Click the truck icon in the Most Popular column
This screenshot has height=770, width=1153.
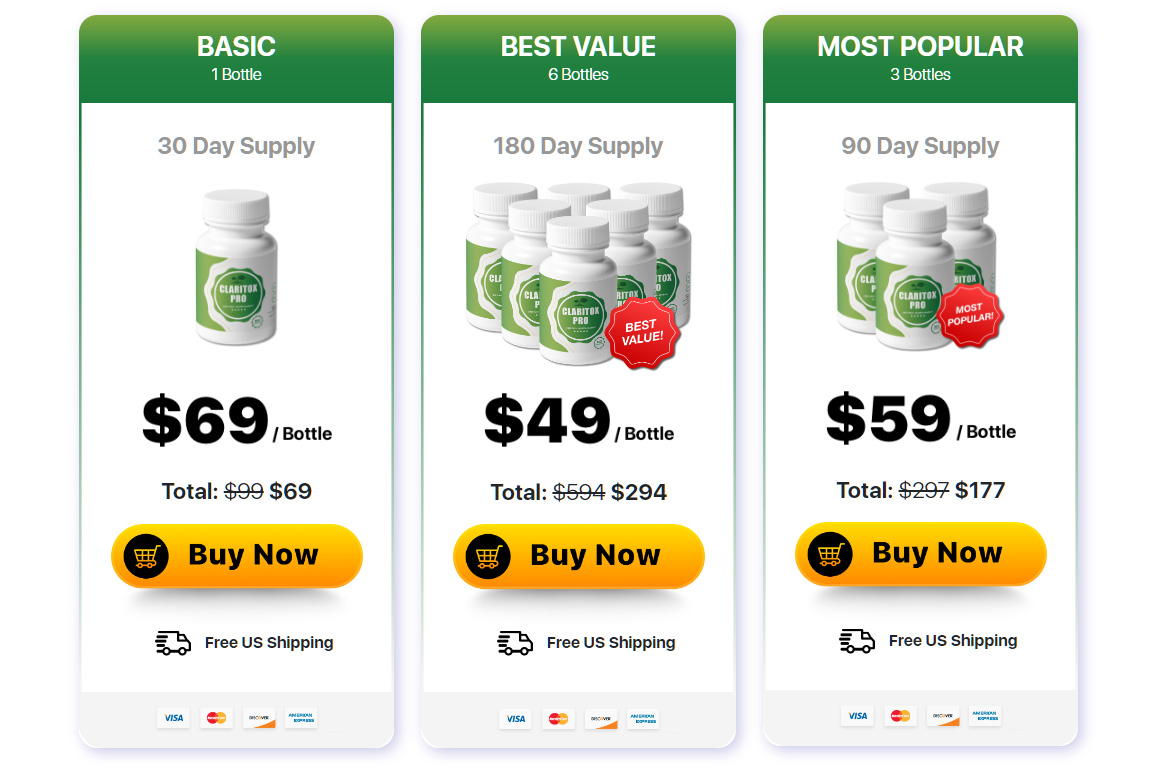(856, 642)
